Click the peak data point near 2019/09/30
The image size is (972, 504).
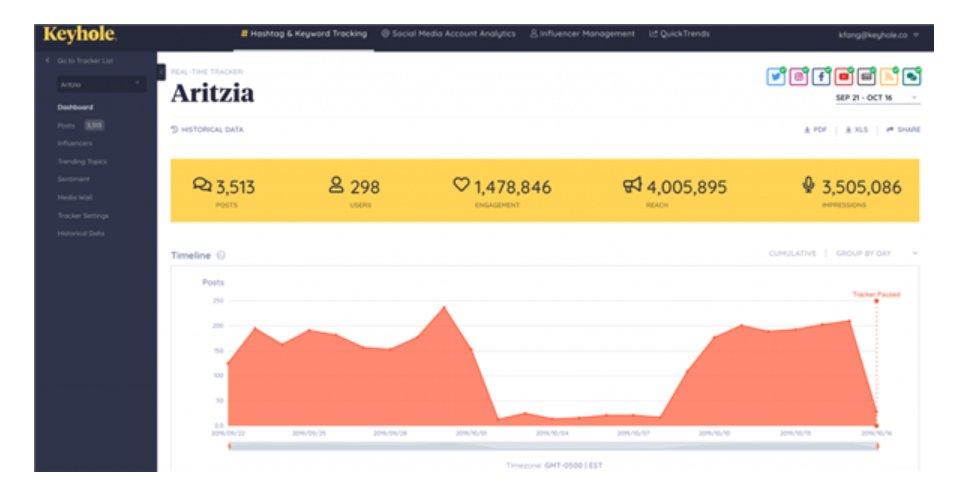pyautogui.click(x=444, y=307)
